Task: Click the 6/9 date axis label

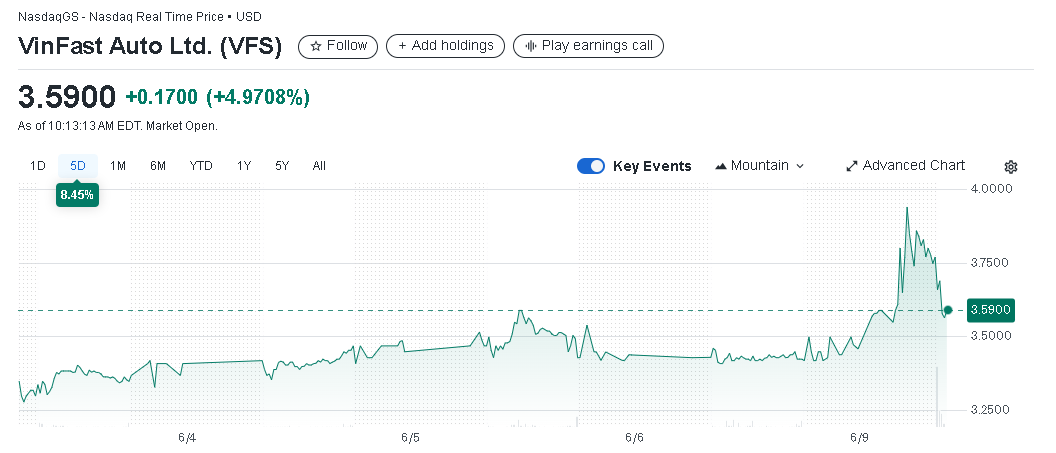Action: (x=859, y=439)
